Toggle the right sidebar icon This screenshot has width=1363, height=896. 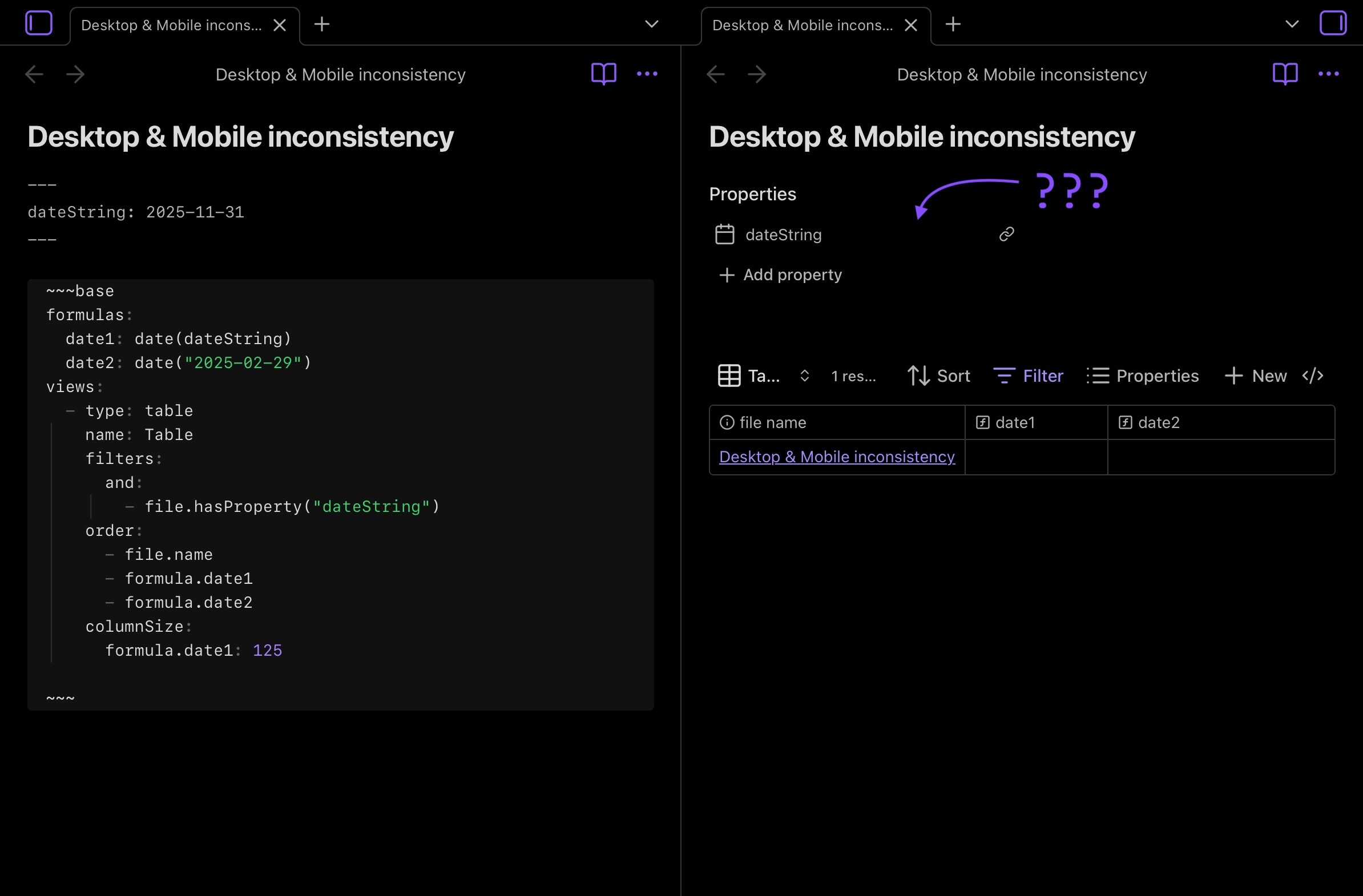coord(1333,24)
